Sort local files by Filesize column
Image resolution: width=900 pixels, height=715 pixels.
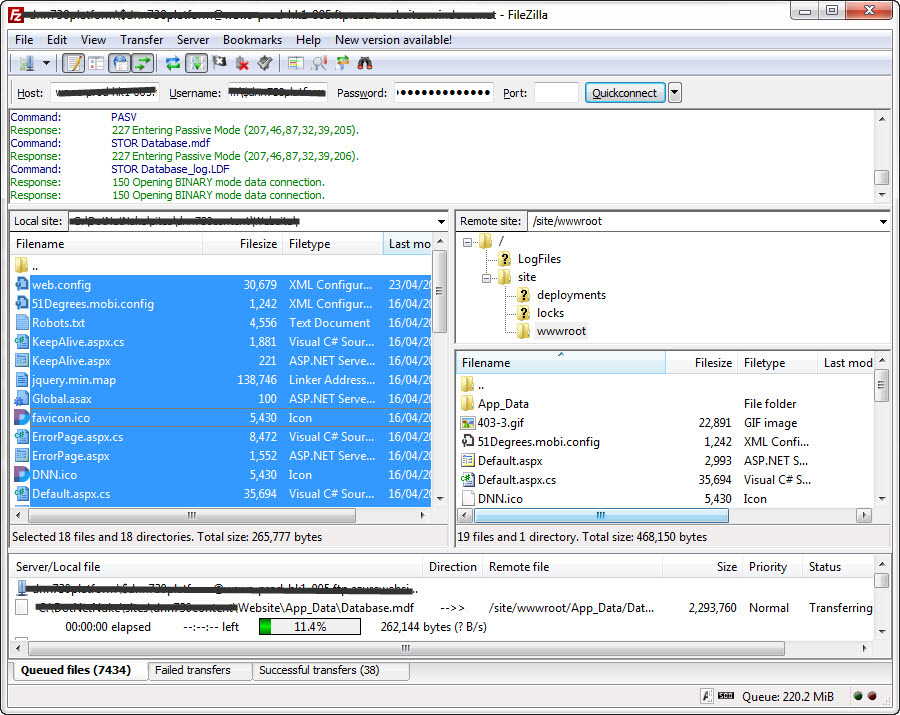[242, 244]
